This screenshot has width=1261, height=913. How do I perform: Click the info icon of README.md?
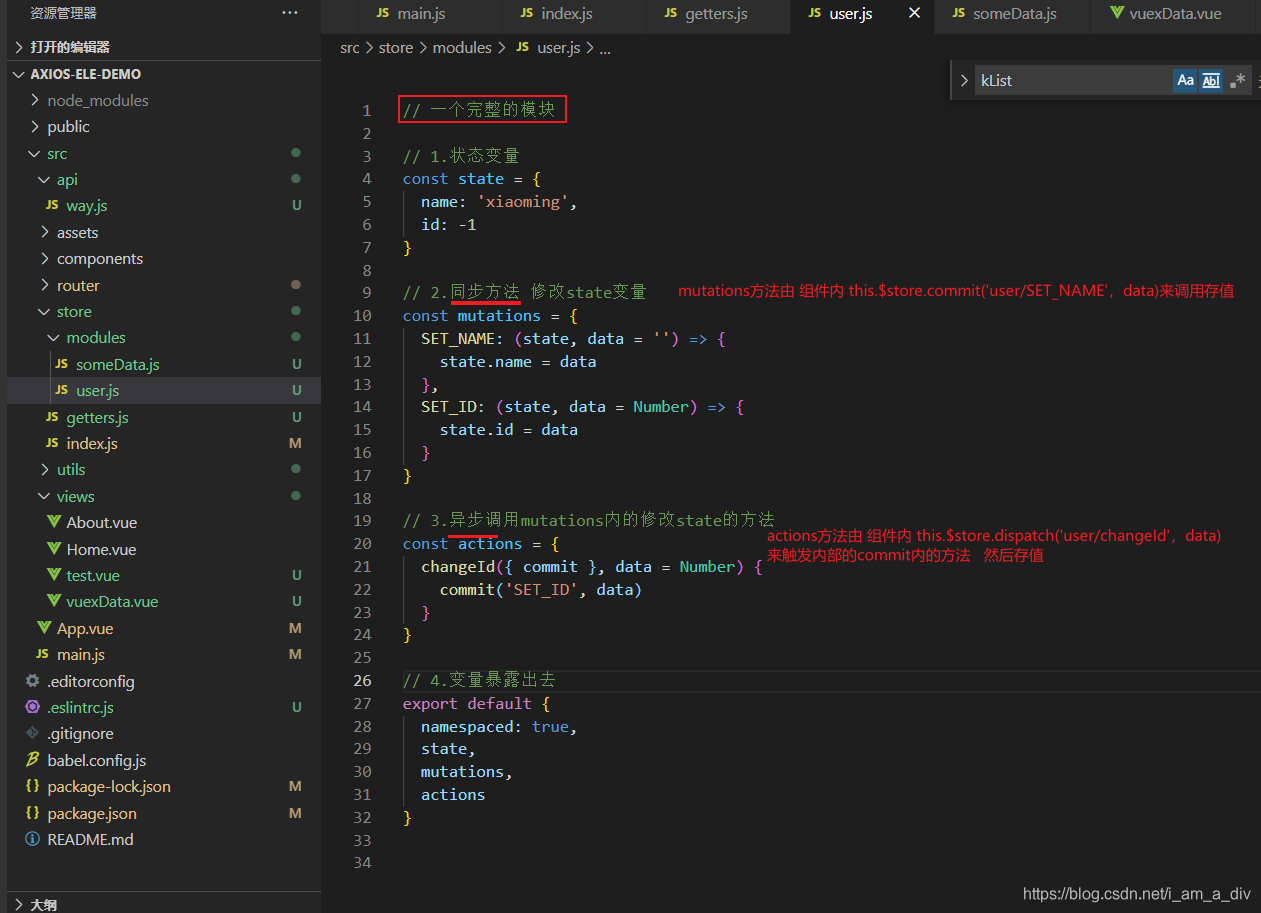[x=32, y=839]
